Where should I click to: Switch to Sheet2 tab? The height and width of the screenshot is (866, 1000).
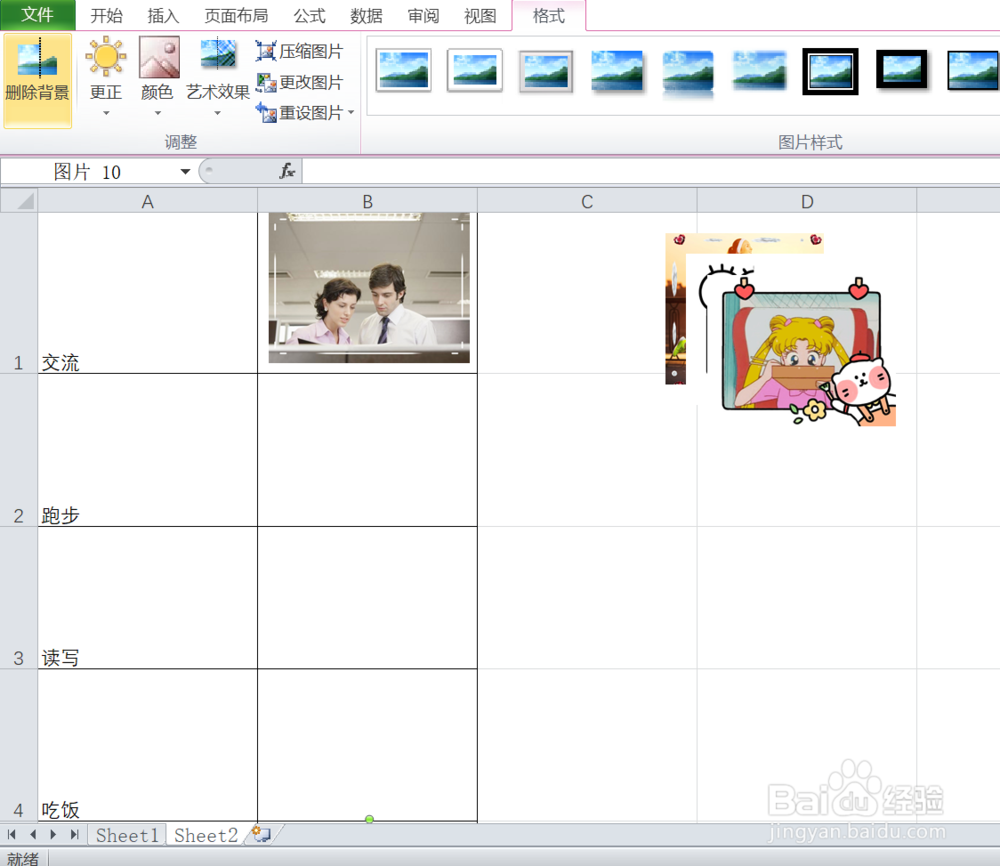click(205, 835)
